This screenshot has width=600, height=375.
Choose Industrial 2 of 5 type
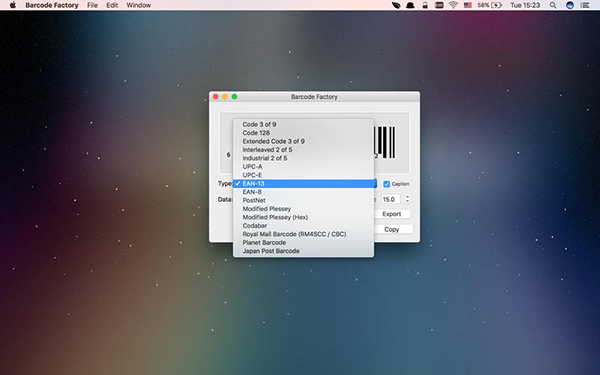click(303, 158)
